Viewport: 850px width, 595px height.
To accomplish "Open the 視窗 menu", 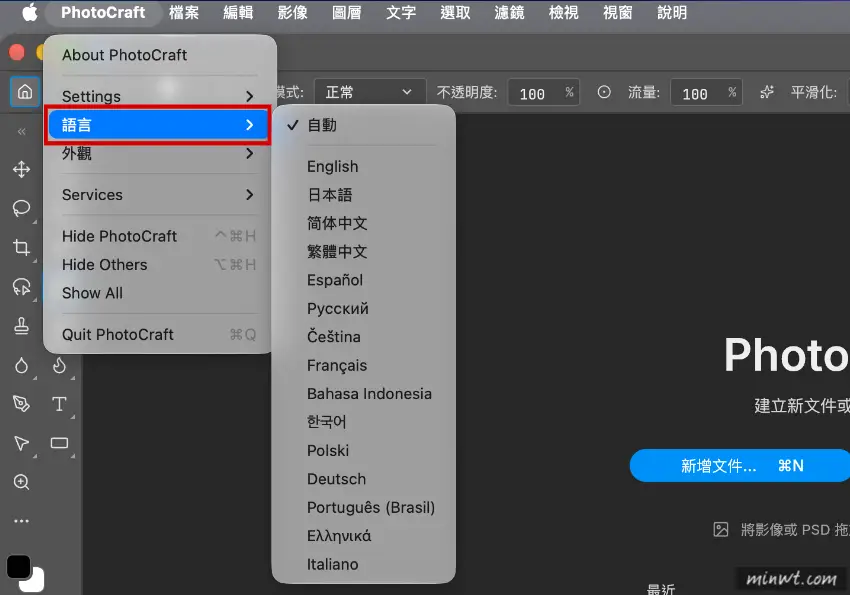I will (x=617, y=12).
